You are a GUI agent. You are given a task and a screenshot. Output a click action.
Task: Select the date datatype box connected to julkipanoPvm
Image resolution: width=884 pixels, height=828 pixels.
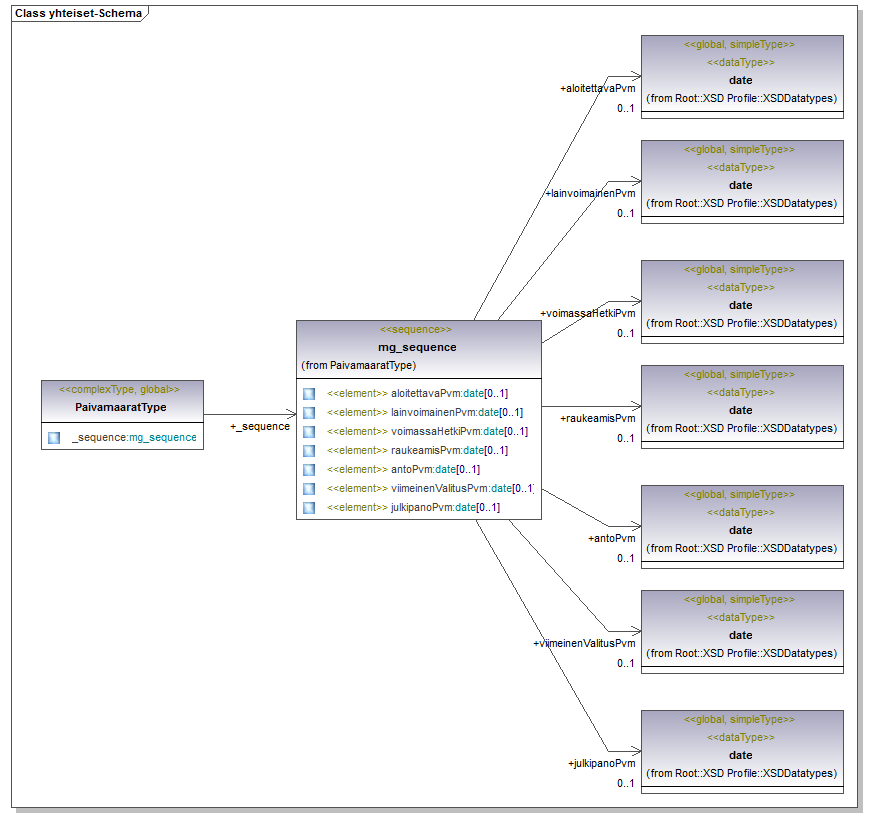pos(741,755)
